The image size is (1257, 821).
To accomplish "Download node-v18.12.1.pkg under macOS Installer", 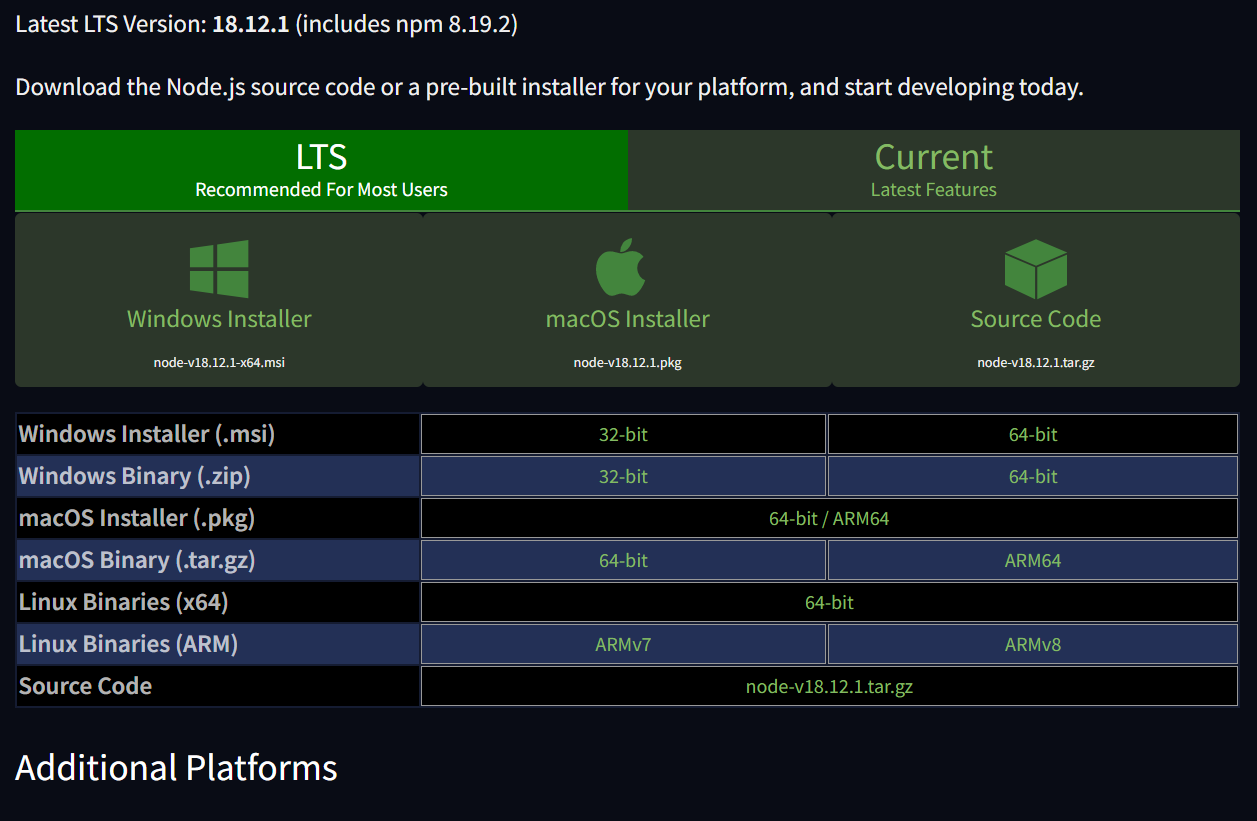I will (x=627, y=362).
